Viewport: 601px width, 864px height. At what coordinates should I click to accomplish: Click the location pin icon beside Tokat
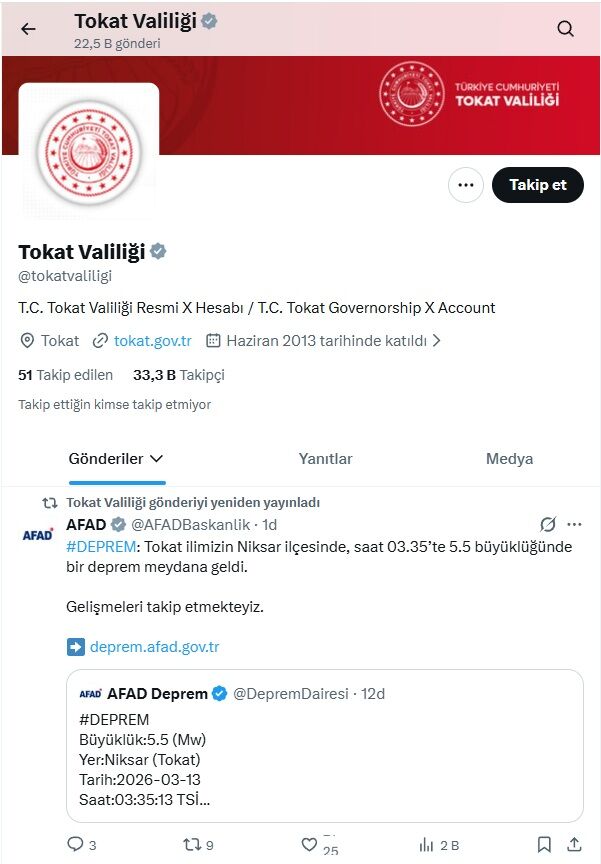[26, 340]
